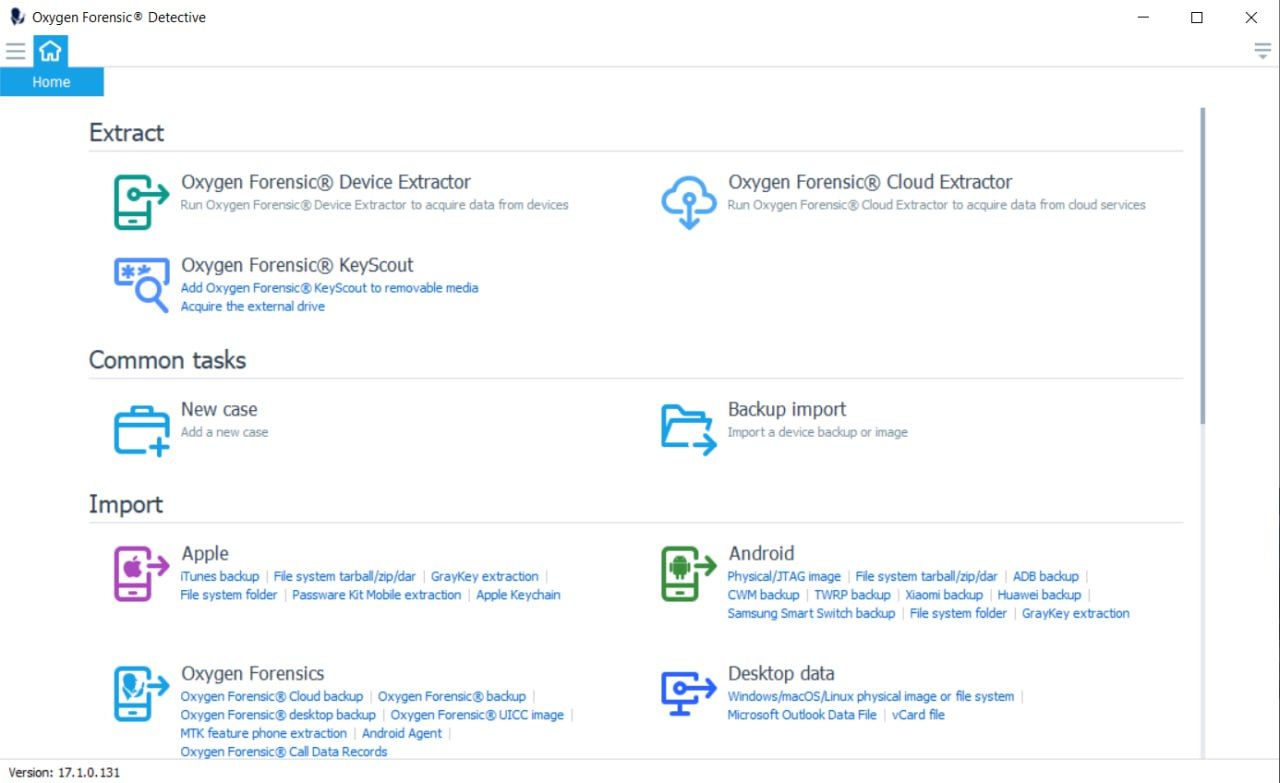The image size is (1280, 783).
Task: Open the hamburger main menu
Action: 16,51
